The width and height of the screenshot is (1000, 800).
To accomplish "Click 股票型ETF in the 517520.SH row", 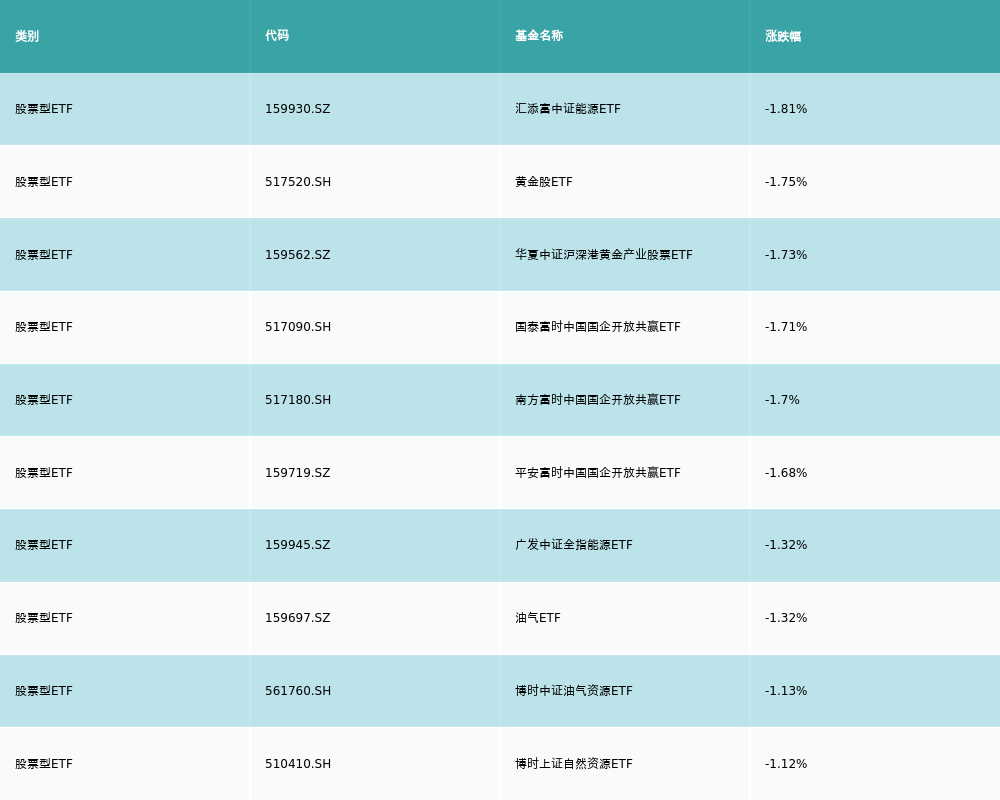I will (x=44, y=182).
